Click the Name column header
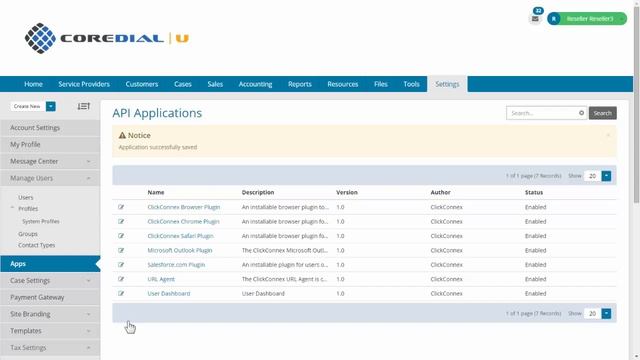Viewport: 640px width, 360px height. 156,192
